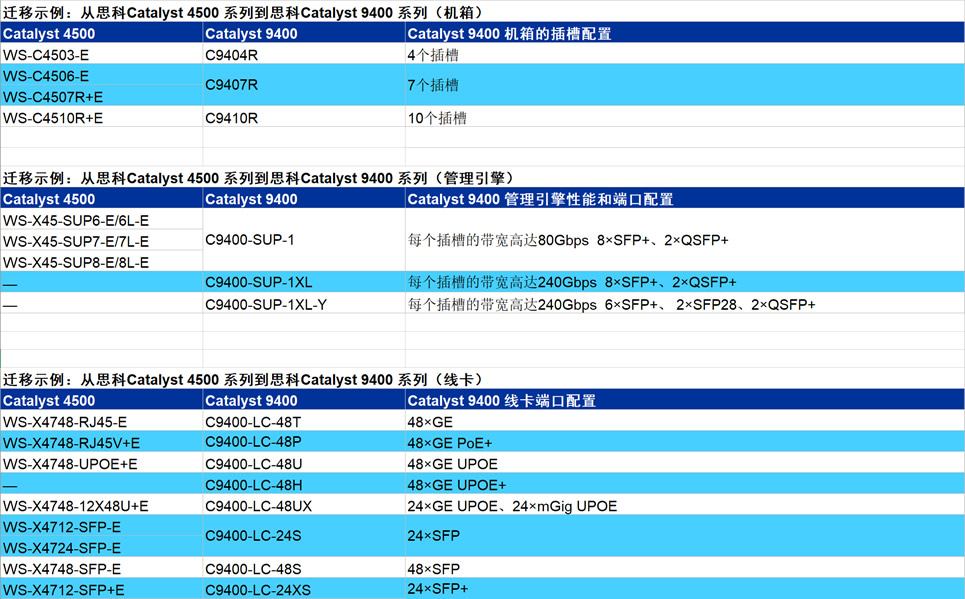The image size is (965, 599).
Task: Select the "7个插槽" cell
Action: point(685,85)
